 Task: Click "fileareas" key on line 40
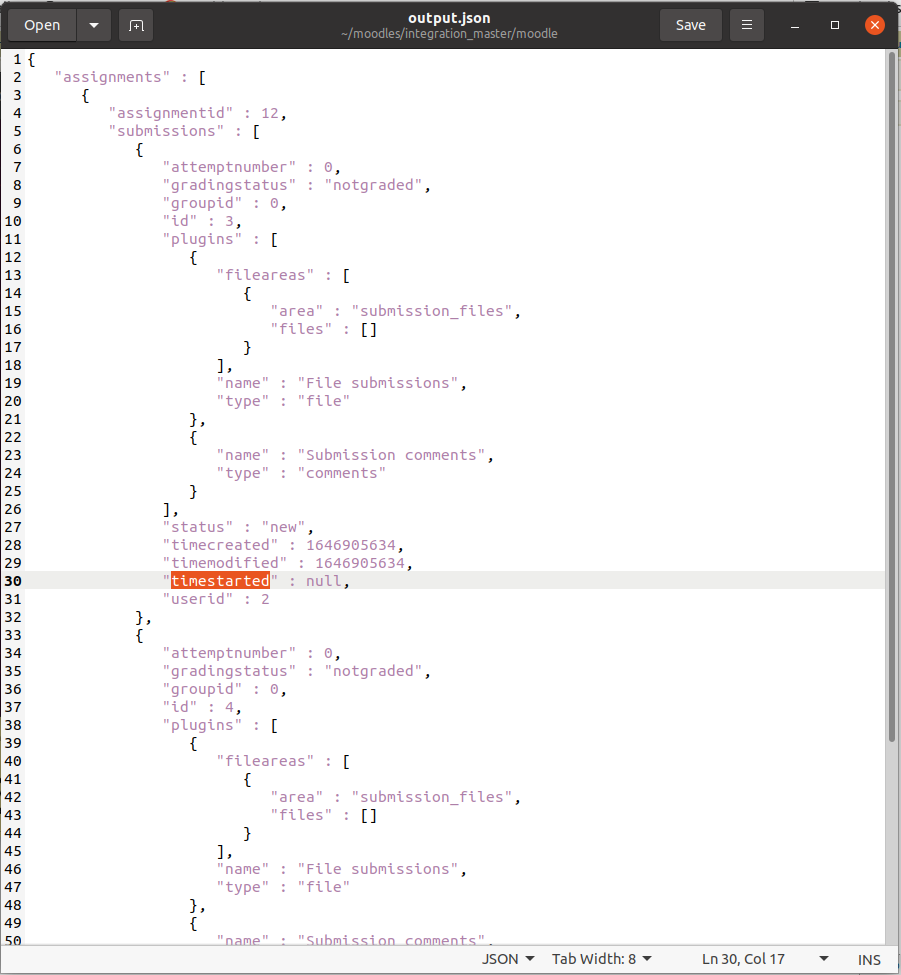[x=265, y=762]
